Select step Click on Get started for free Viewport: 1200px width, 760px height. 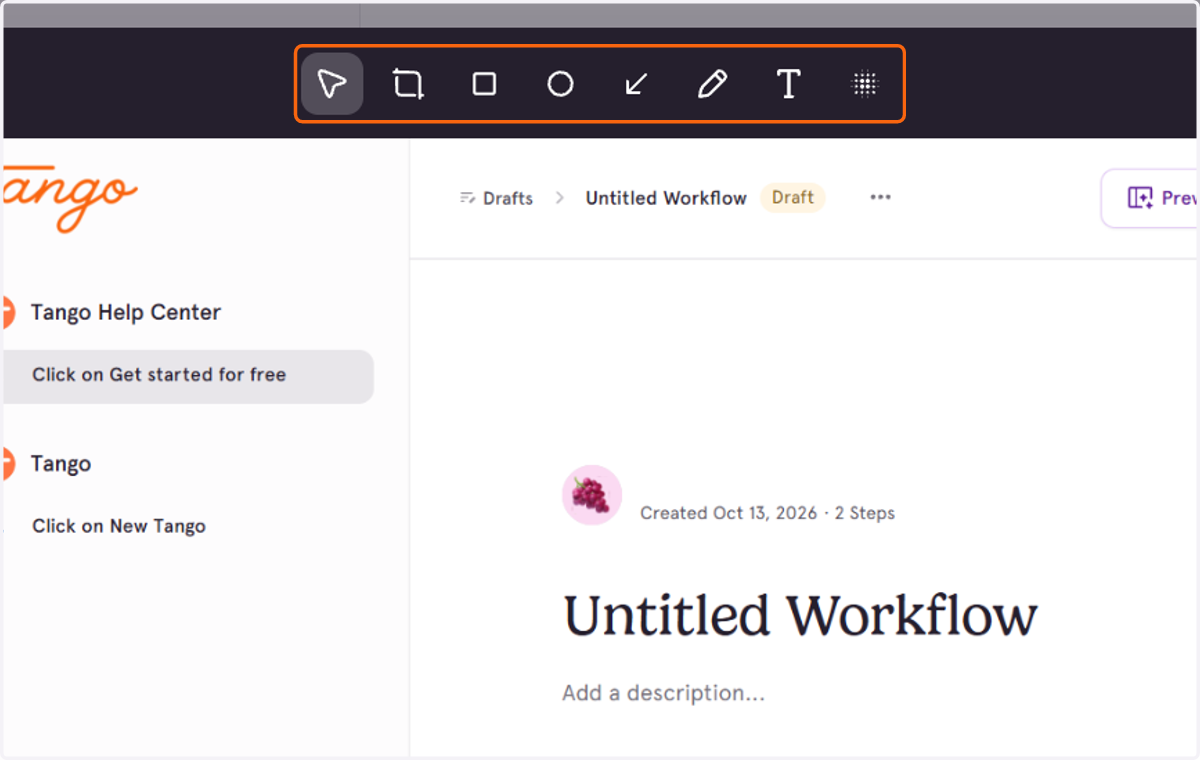188,376
